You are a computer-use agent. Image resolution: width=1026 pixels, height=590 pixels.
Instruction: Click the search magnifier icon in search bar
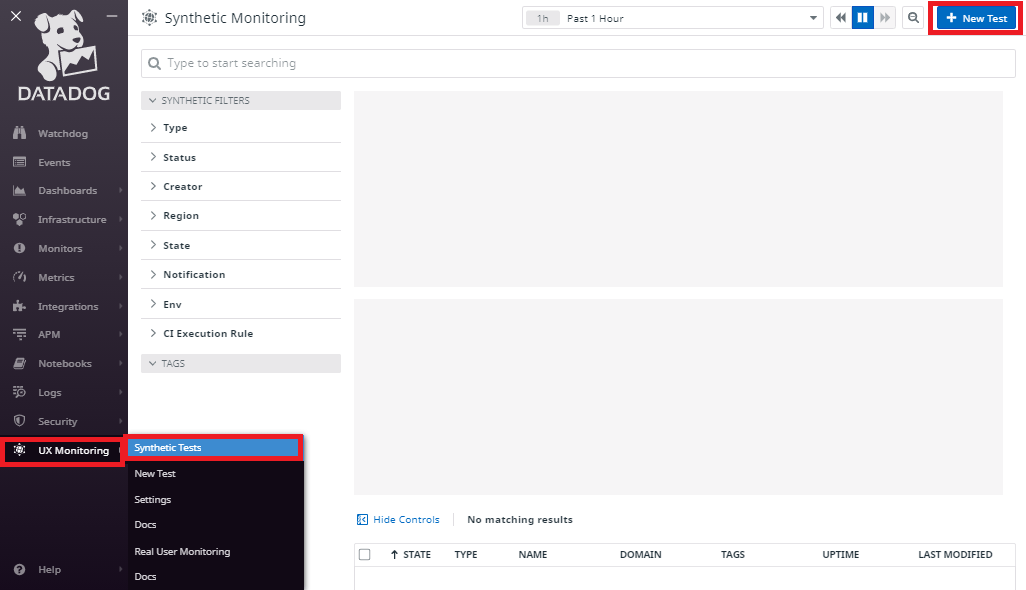point(154,63)
